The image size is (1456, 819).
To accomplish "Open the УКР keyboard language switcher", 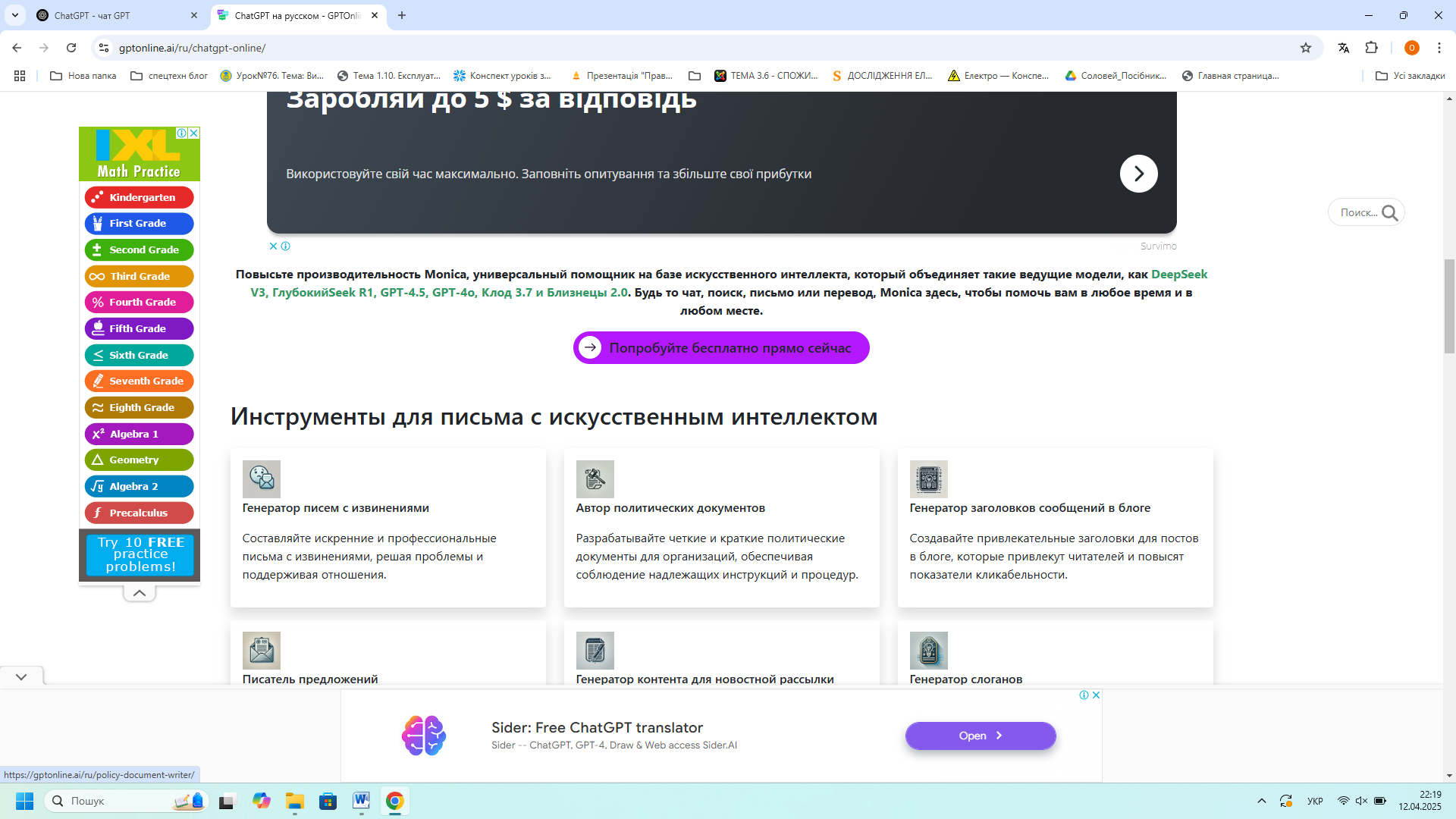I will pos(1315,801).
